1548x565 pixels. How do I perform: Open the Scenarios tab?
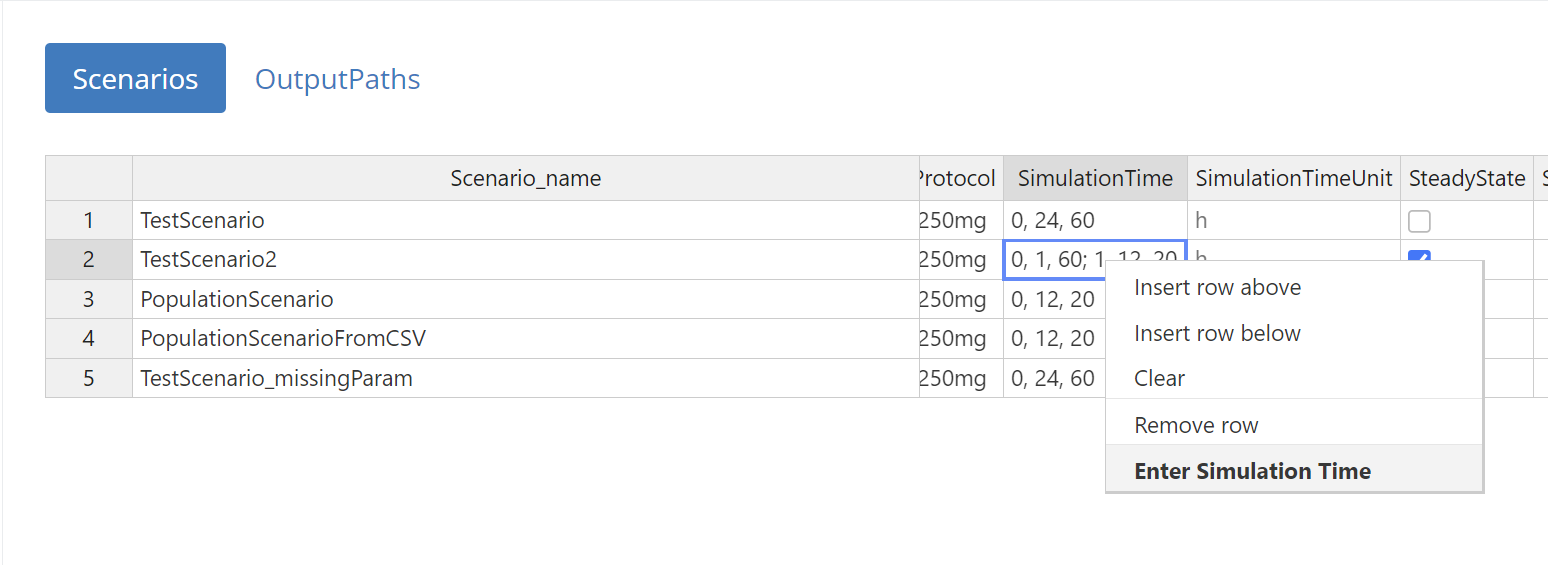click(135, 78)
